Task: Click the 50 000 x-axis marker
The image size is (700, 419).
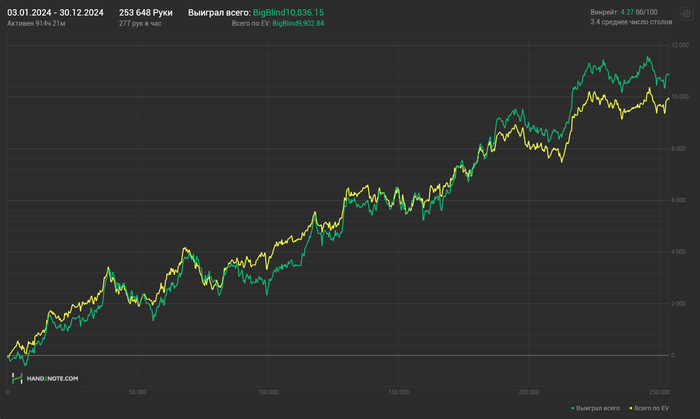Action: (x=137, y=392)
